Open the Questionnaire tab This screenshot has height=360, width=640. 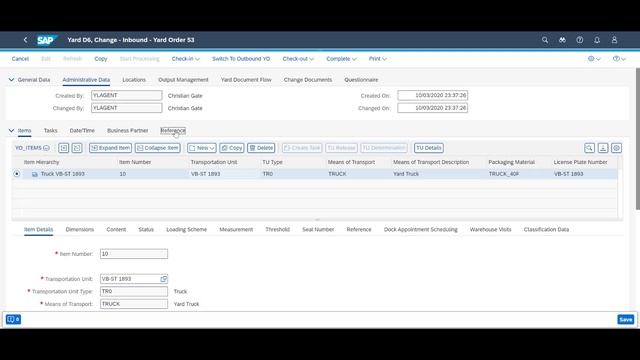click(361, 80)
